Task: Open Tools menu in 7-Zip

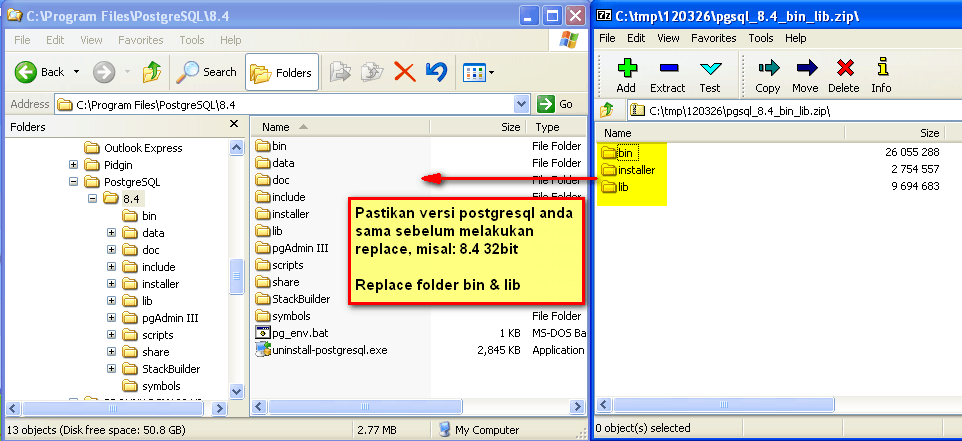Action: 761,38
